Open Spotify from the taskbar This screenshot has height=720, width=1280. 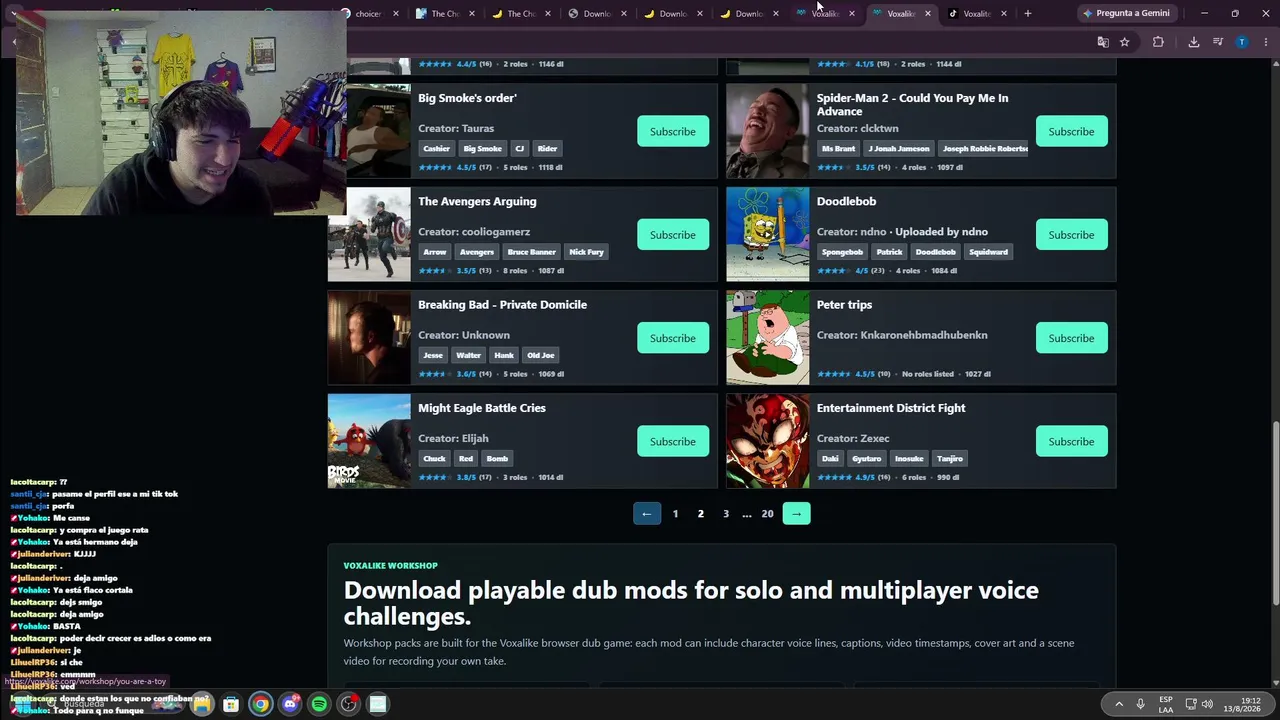(319, 704)
